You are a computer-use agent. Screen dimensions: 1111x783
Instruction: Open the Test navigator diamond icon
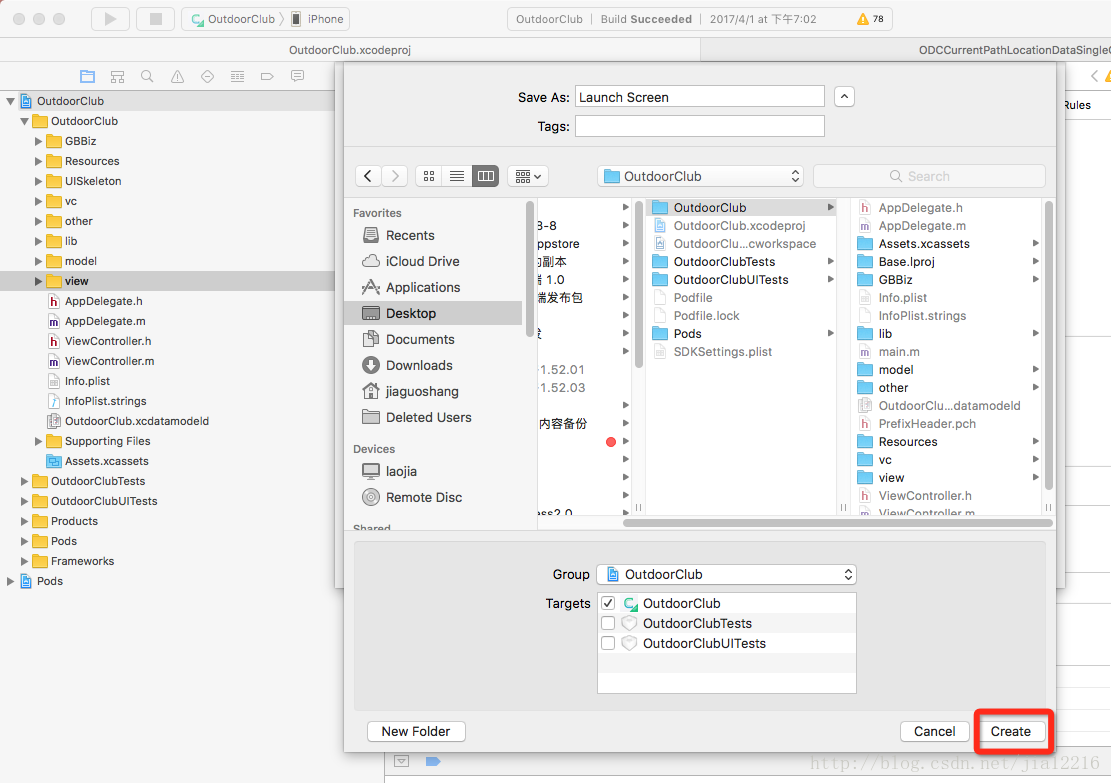[x=208, y=77]
